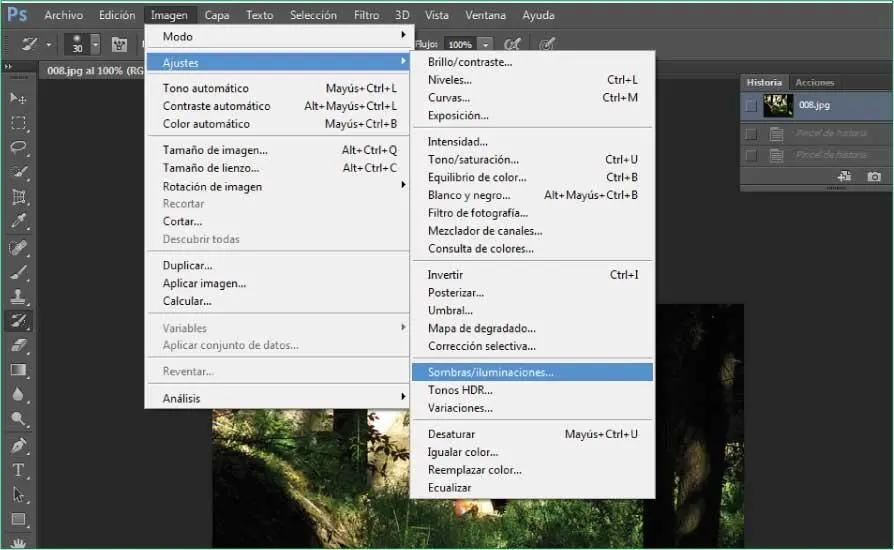Open the Filtro menu
The height and width of the screenshot is (550, 894).
(366, 15)
